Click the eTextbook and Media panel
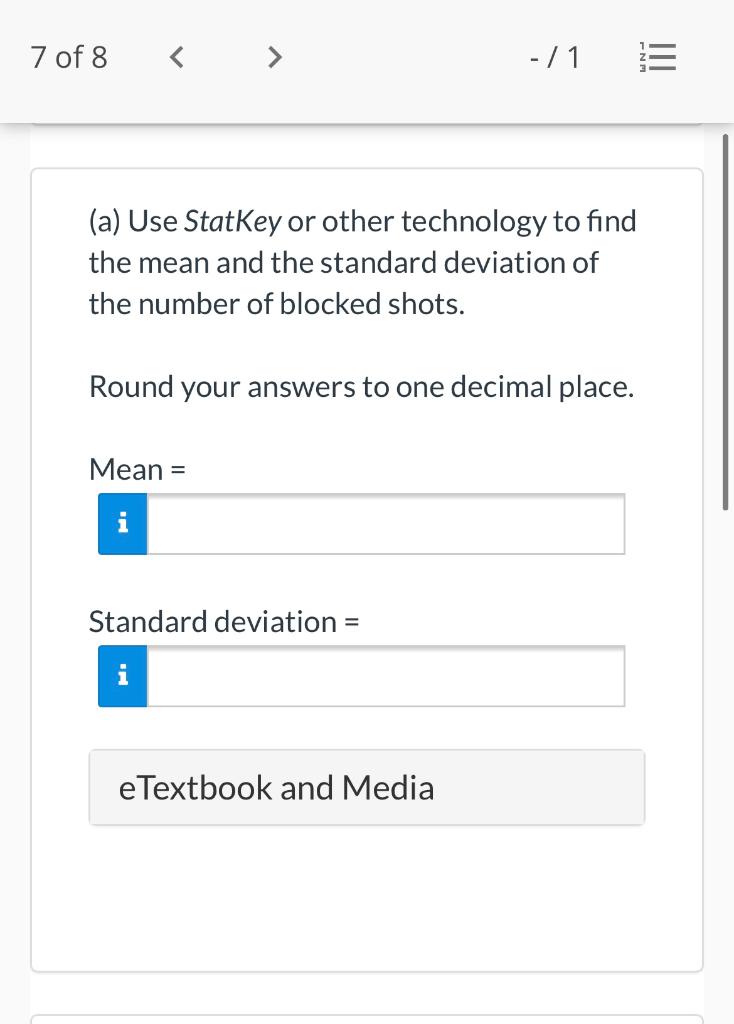The height and width of the screenshot is (1024, 734). click(x=367, y=787)
